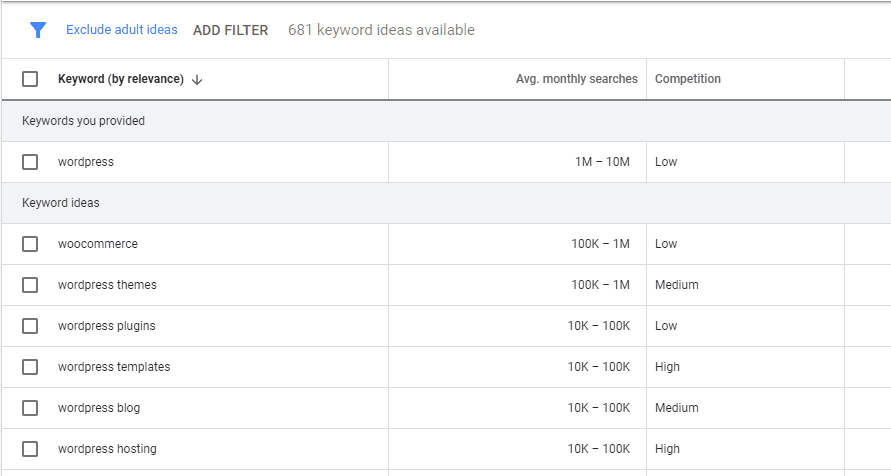Check the box for the wordpress keyword

[30, 162]
